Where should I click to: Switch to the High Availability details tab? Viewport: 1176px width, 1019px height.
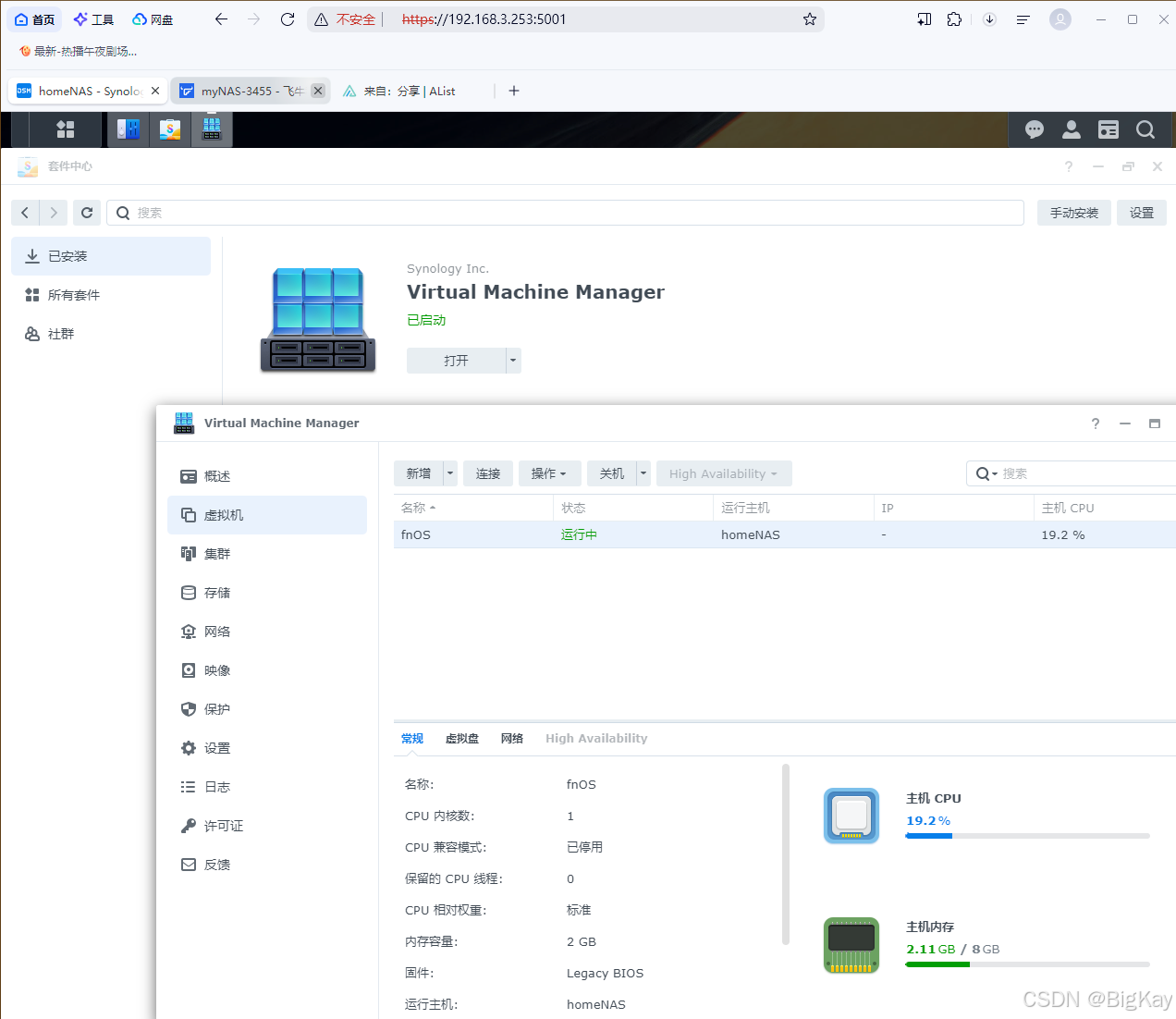pyautogui.click(x=596, y=738)
